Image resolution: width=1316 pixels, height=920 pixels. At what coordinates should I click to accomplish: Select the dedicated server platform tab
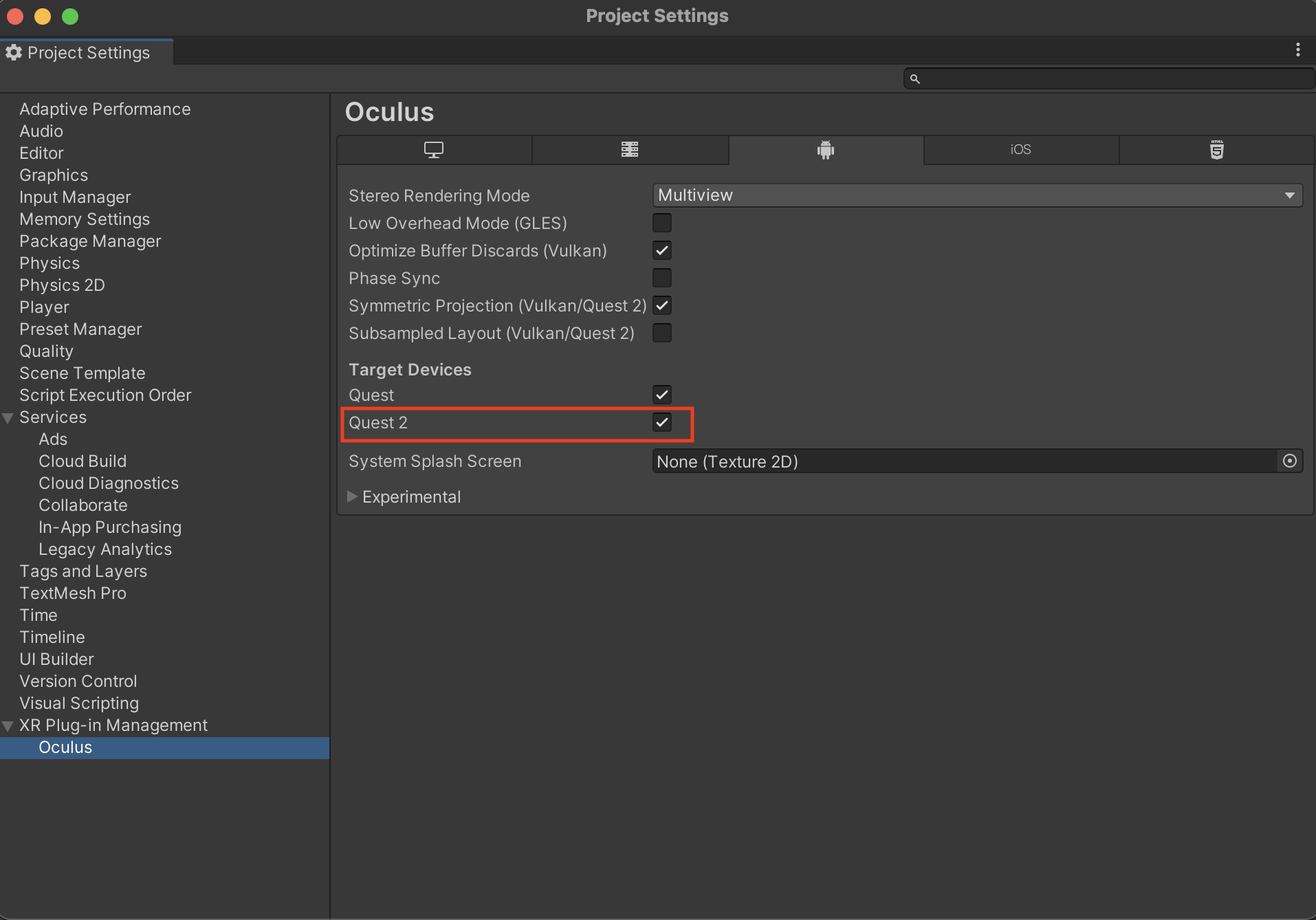tap(630, 150)
